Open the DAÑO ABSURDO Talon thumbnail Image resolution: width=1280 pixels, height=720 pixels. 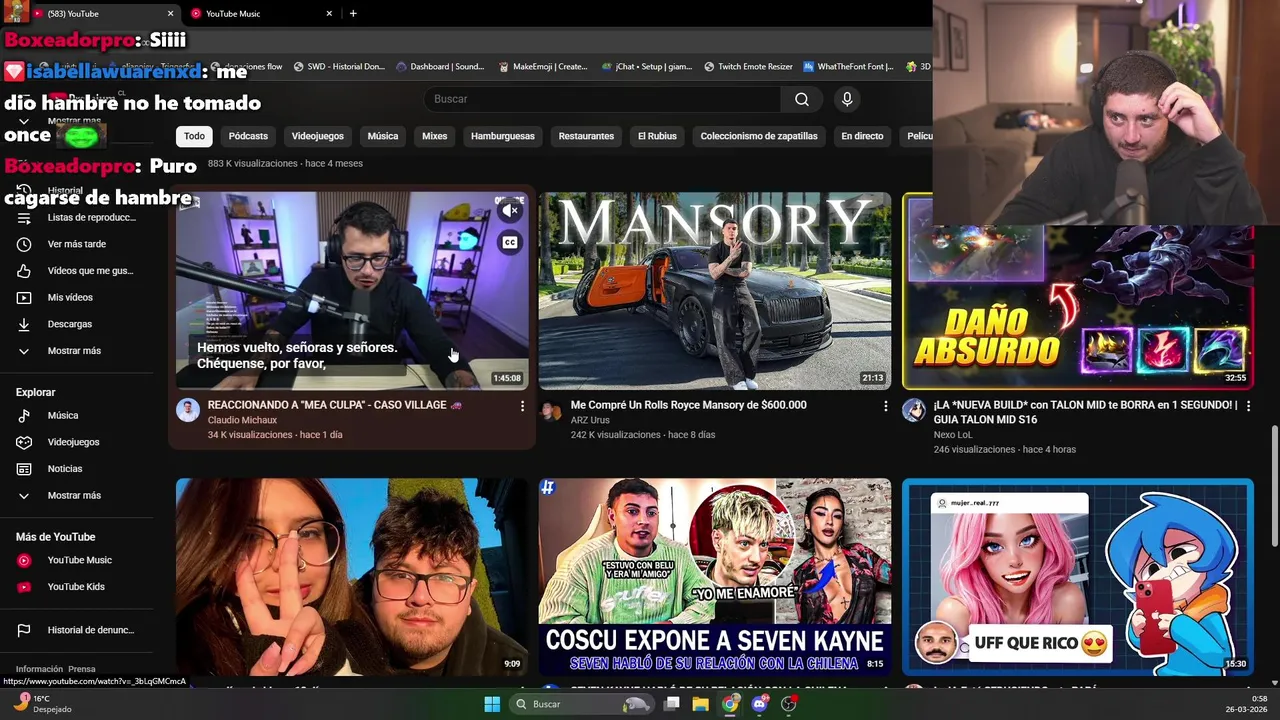[1078, 290]
